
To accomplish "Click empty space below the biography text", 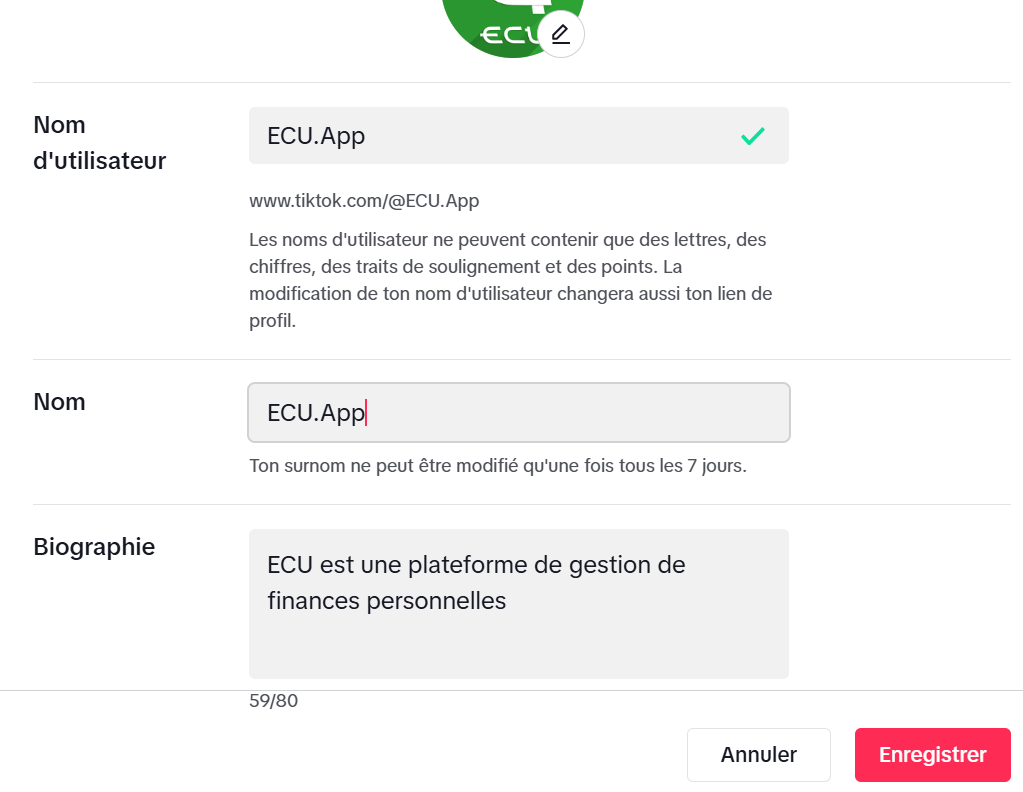I will point(519,646).
